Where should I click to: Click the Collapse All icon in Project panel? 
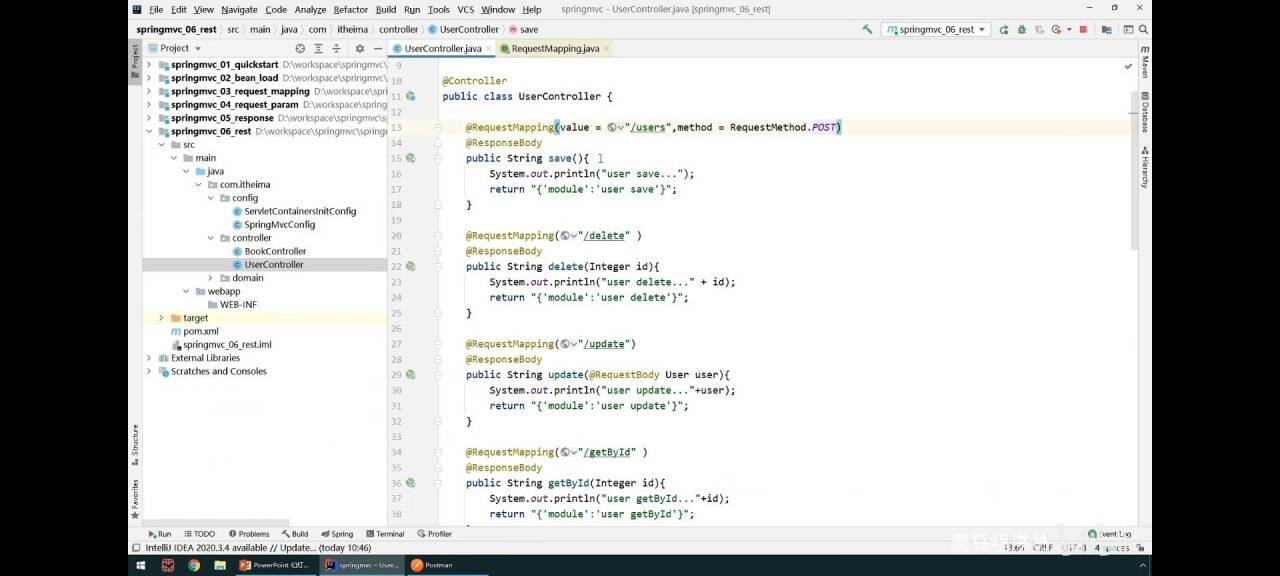tap(335, 48)
